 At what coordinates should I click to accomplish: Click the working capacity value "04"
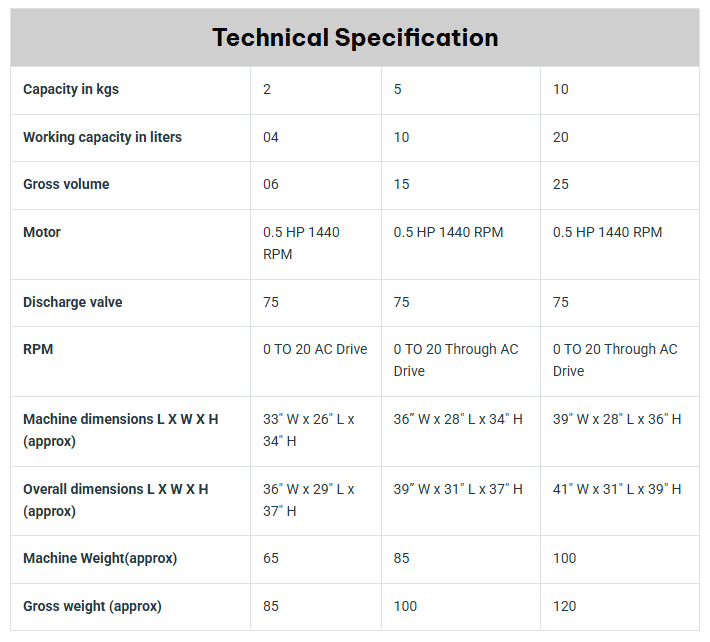coord(271,137)
